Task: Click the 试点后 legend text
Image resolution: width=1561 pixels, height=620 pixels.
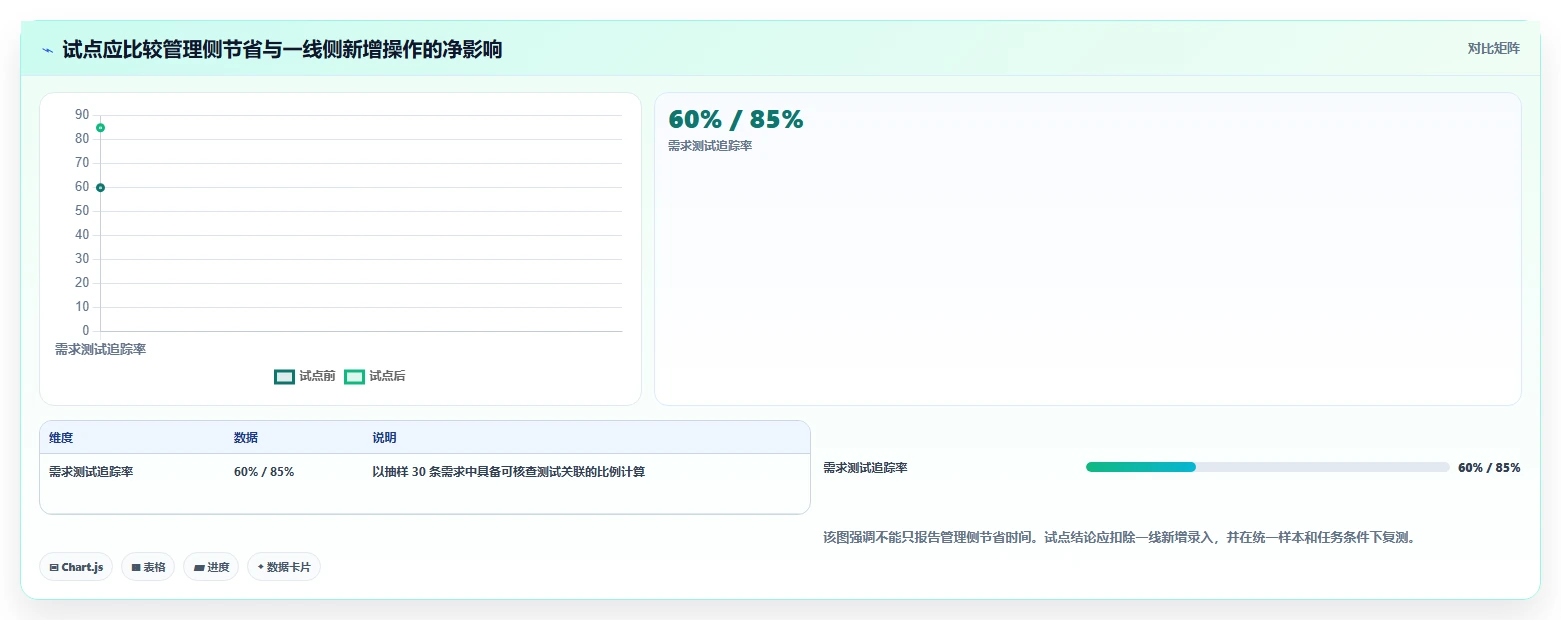Action: point(387,377)
